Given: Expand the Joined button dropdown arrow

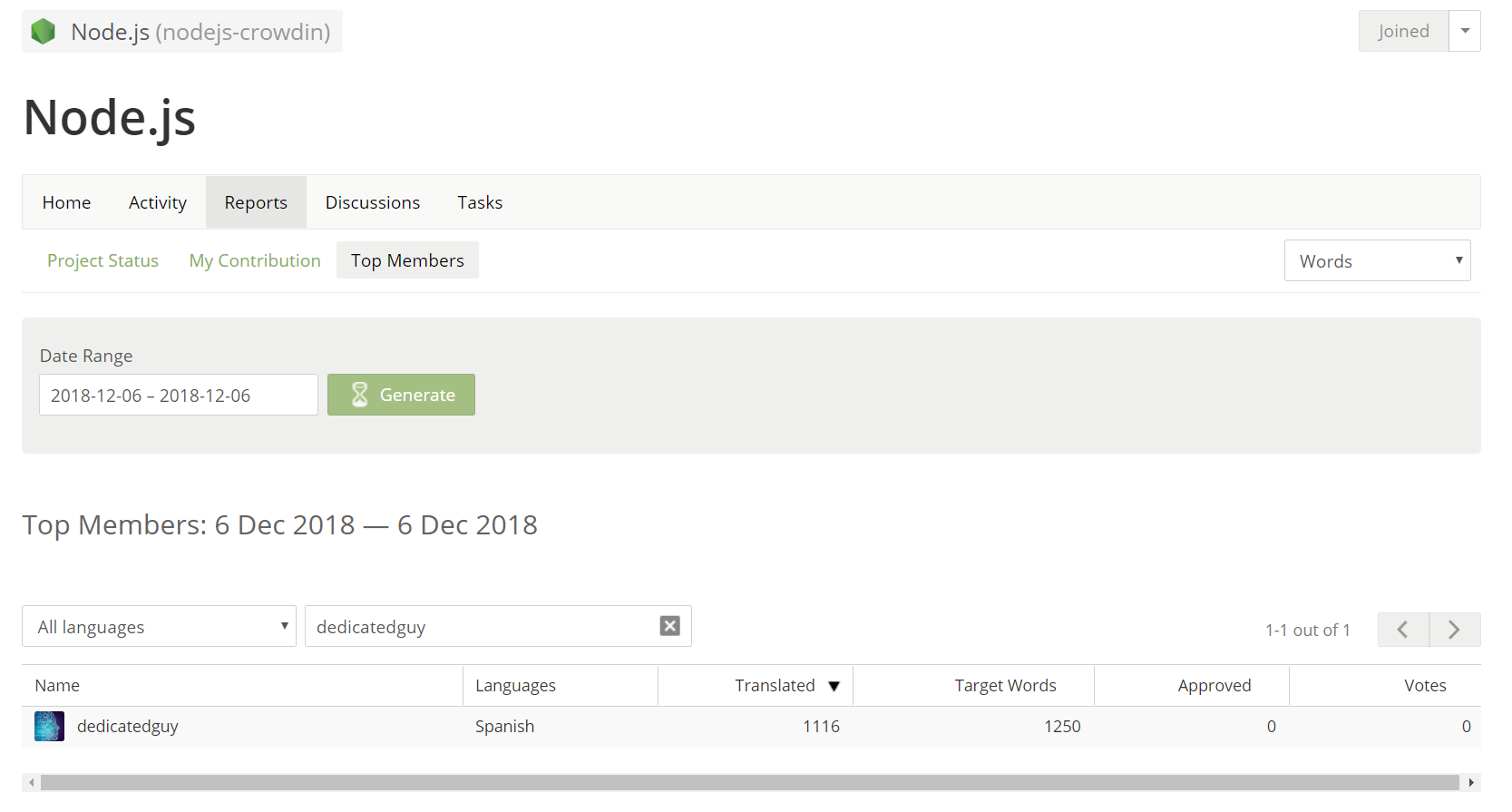Looking at the screenshot, I should click(1465, 31).
